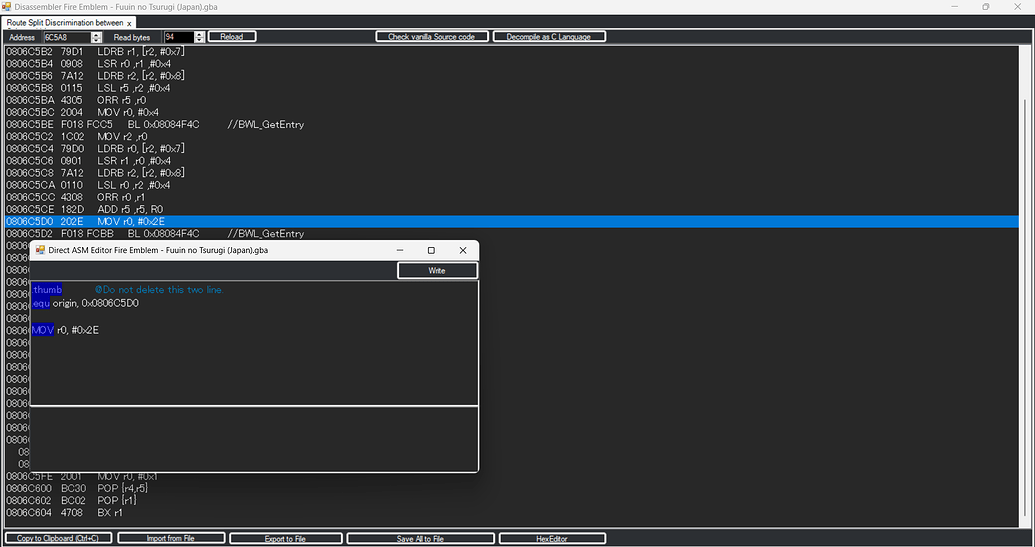Select line 0806C5C6 LSR r1, r0, #0x4
This screenshot has height=547, width=1035.
coord(512,160)
